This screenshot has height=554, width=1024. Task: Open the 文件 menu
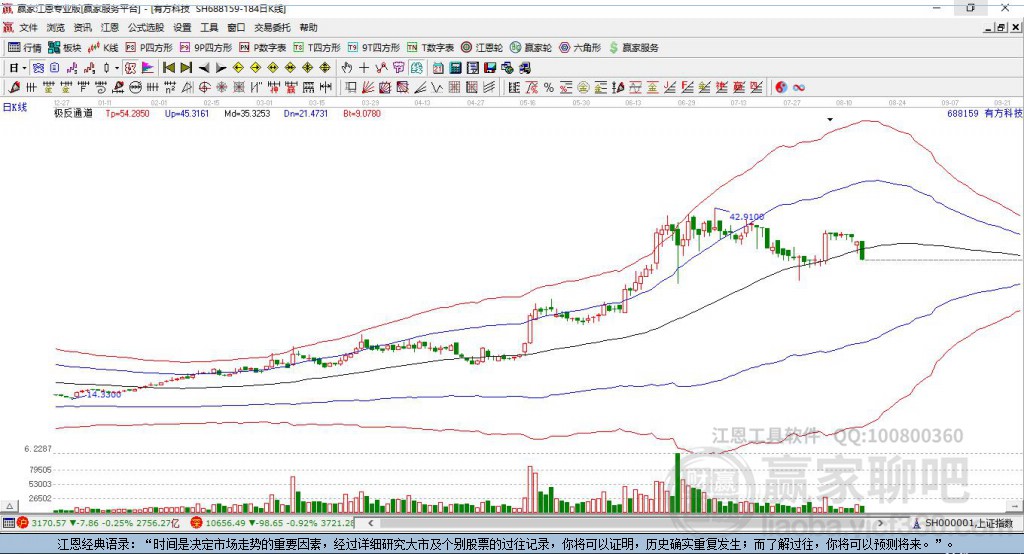point(28,27)
